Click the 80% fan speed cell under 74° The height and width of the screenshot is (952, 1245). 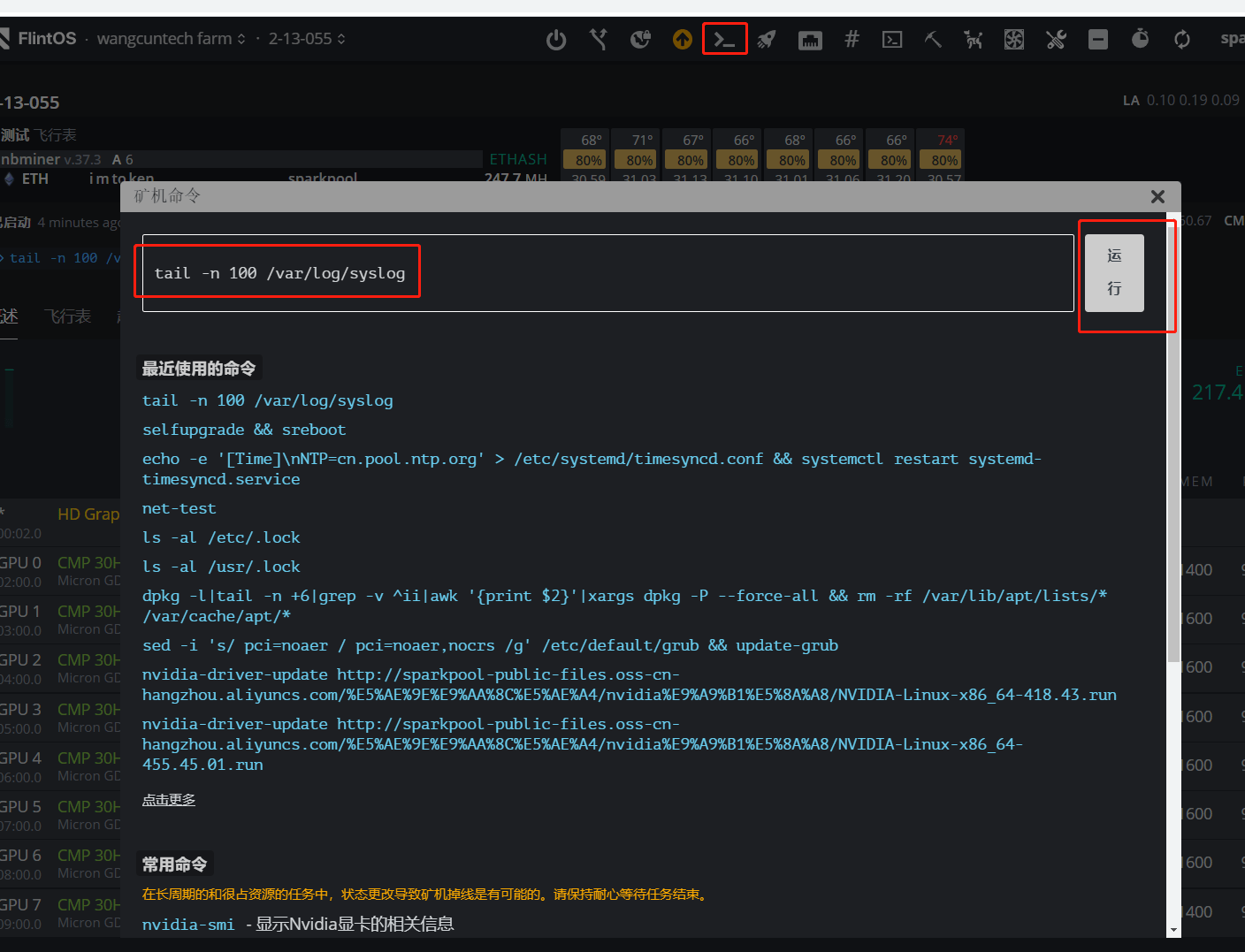(x=940, y=159)
